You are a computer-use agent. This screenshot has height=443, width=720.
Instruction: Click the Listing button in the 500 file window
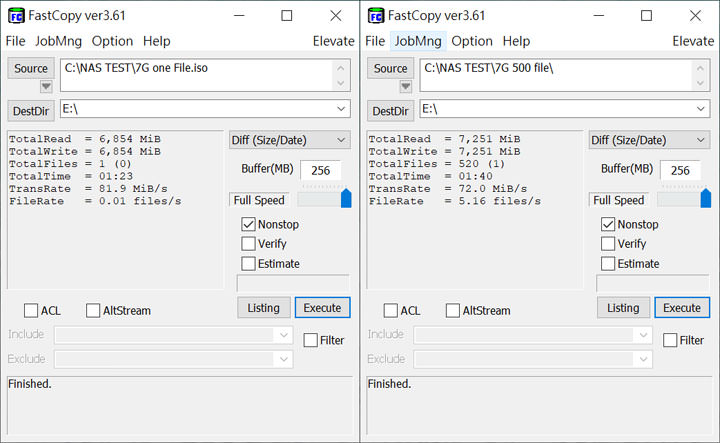(x=623, y=308)
